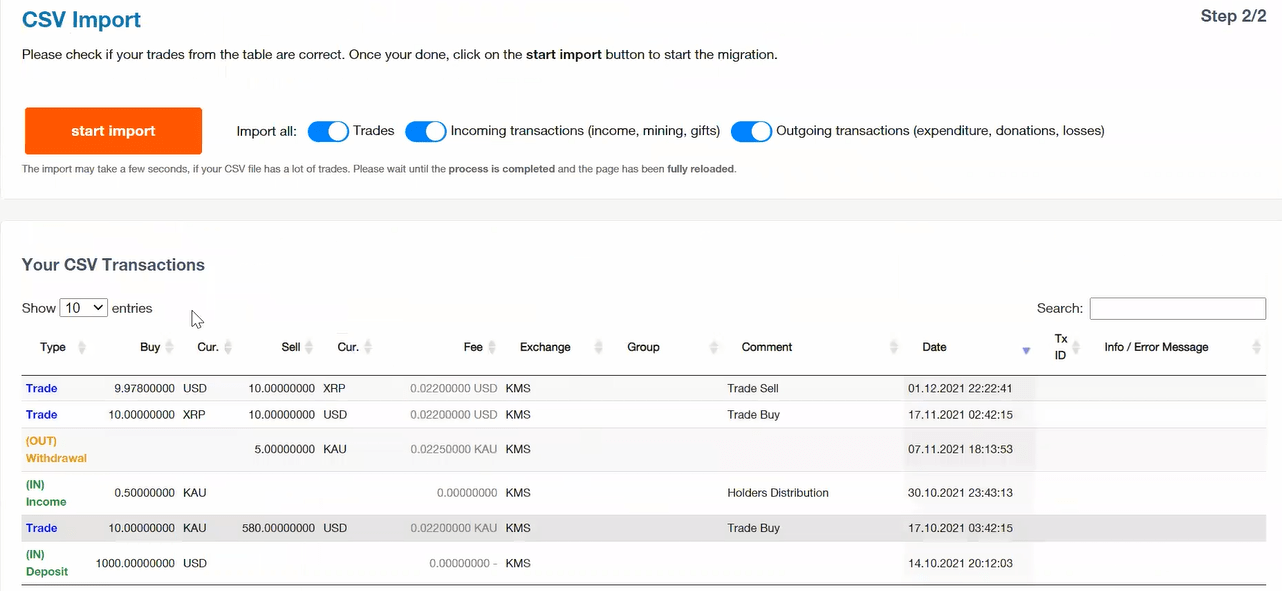Click the Search input field
1282x591 pixels.
tap(1177, 309)
